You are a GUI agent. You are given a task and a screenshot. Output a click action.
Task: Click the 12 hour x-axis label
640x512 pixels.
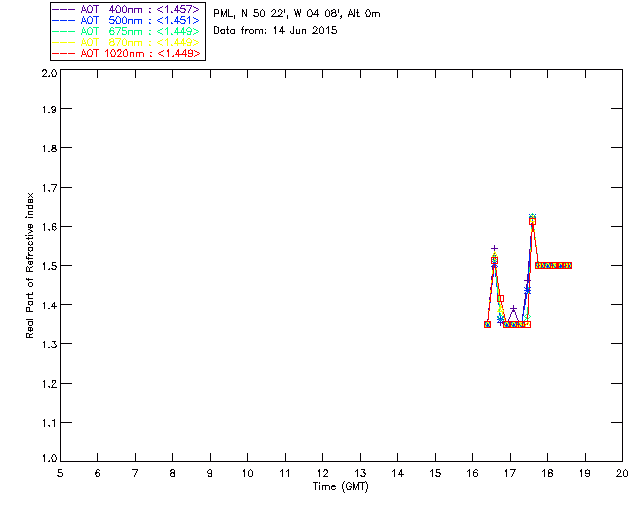pos(322,473)
